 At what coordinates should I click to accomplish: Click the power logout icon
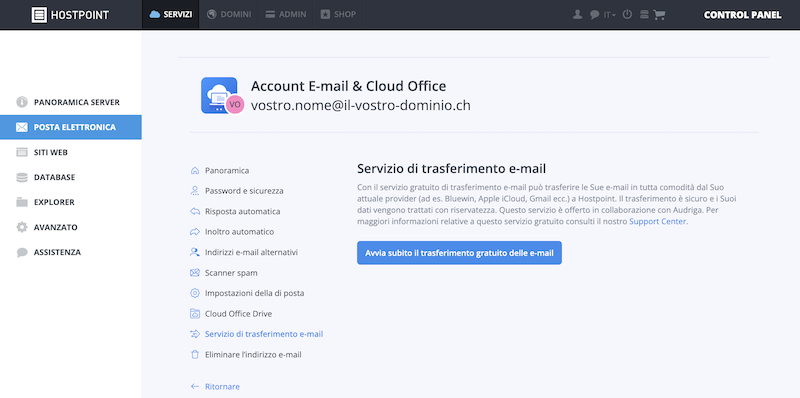[628, 14]
